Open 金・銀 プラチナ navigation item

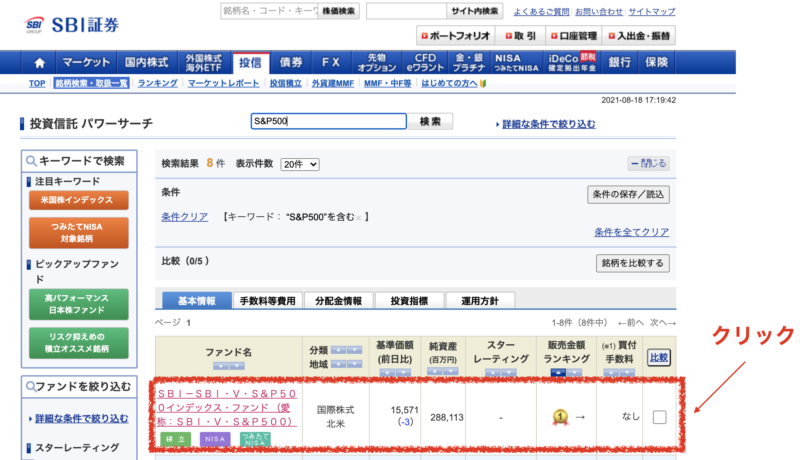coord(469,63)
